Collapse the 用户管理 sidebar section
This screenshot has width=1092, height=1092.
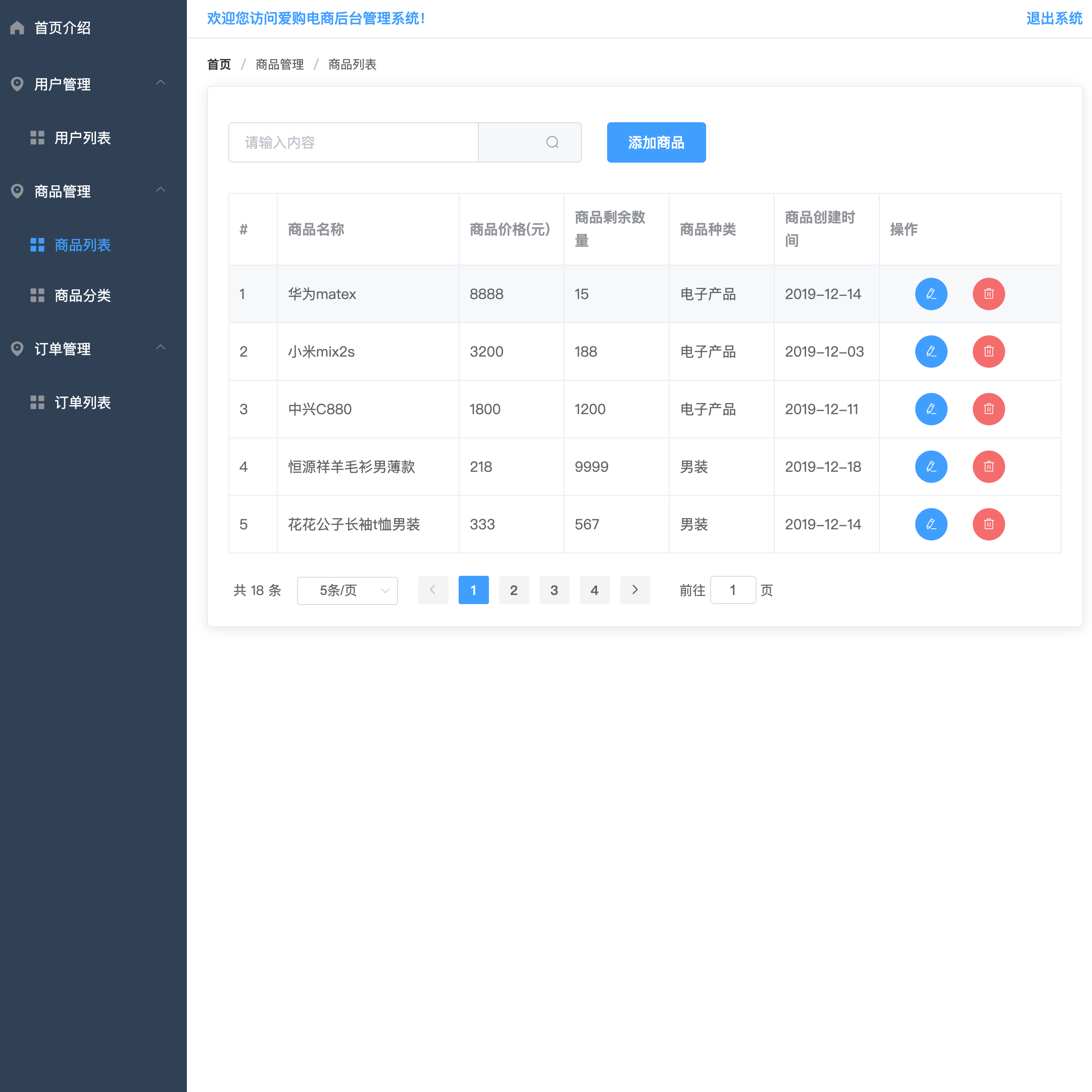[161, 83]
